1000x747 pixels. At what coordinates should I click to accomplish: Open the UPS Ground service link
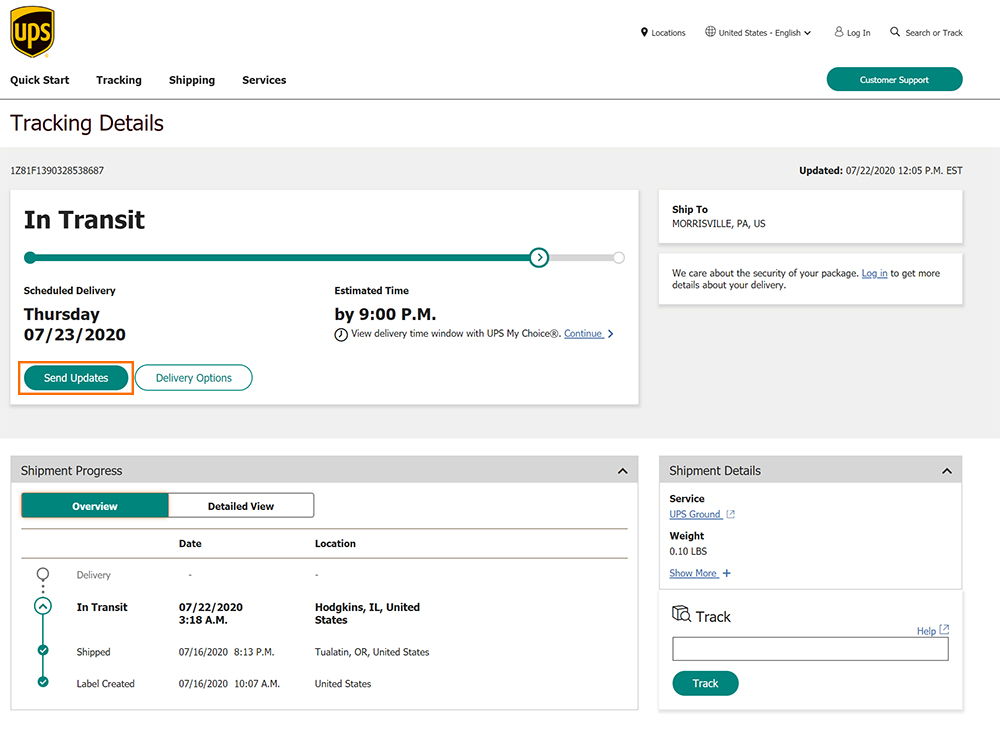[695, 514]
